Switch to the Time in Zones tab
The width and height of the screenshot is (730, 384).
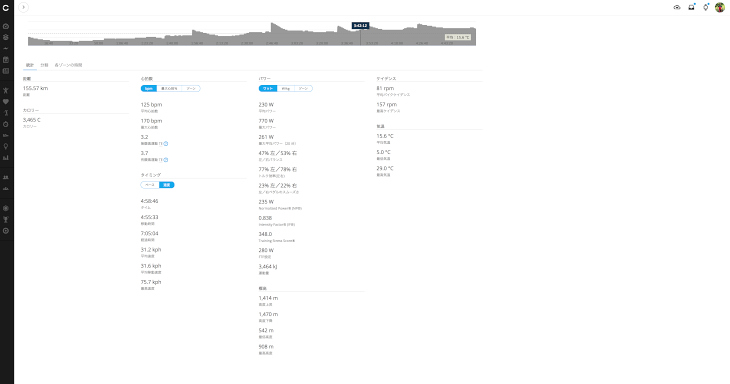click(68, 65)
